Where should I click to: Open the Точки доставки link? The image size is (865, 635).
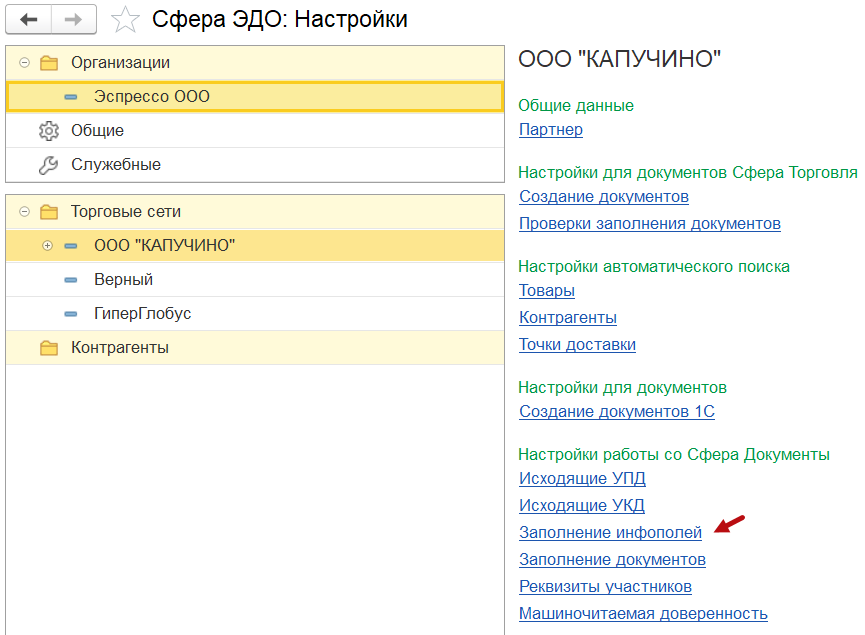click(577, 345)
